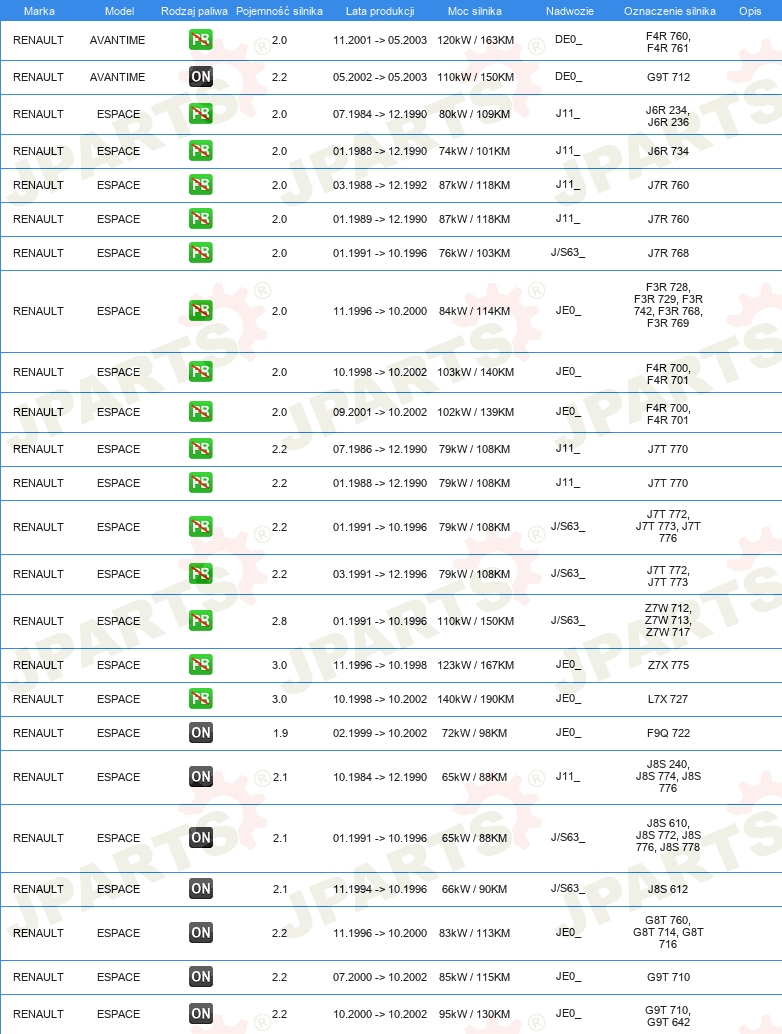Click ON diesel icon in the F9Q 722 row
This screenshot has height=1034, width=782.
point(200,733)
